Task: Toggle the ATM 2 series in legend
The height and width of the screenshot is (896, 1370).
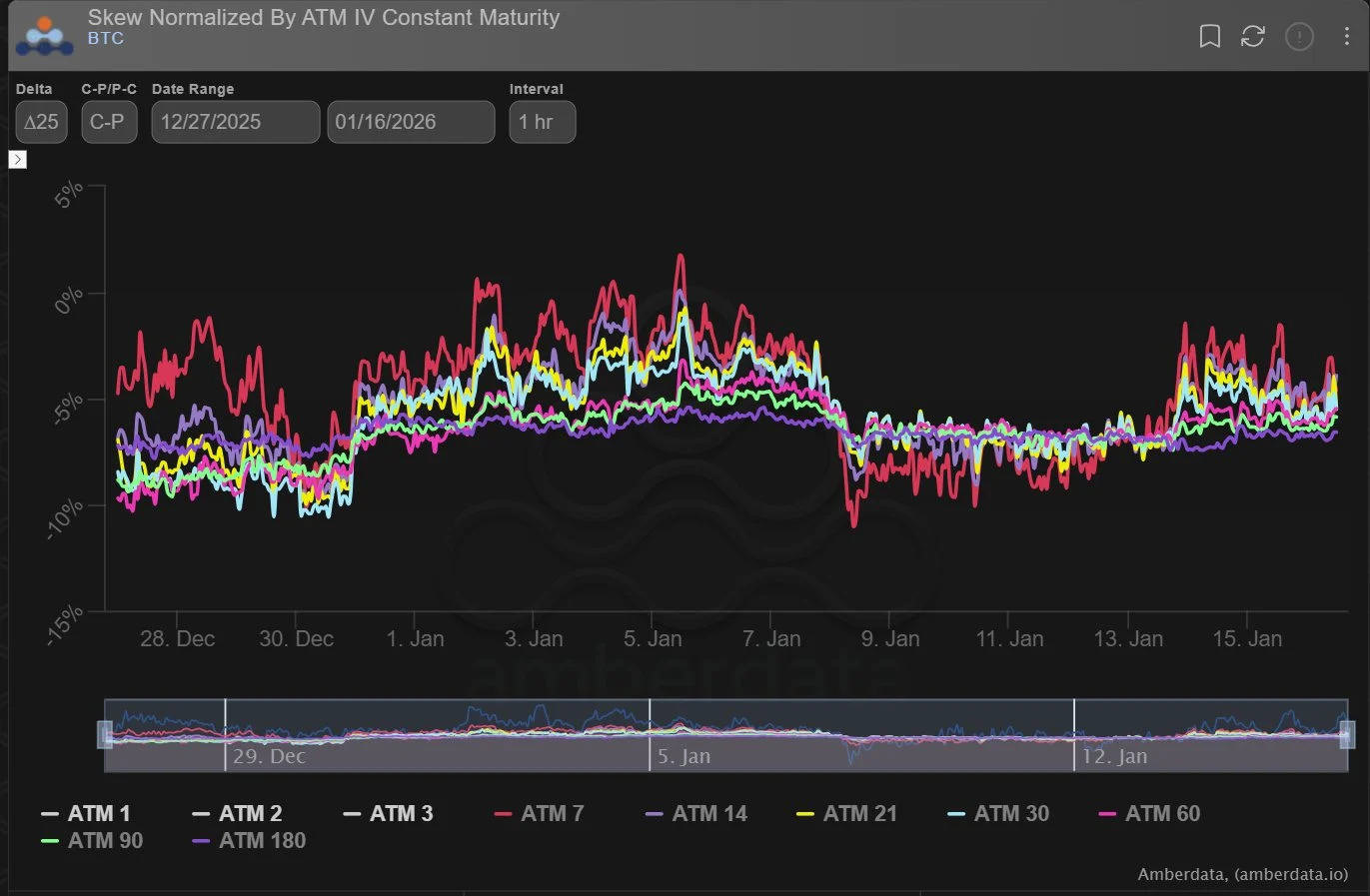Action: 237,814
